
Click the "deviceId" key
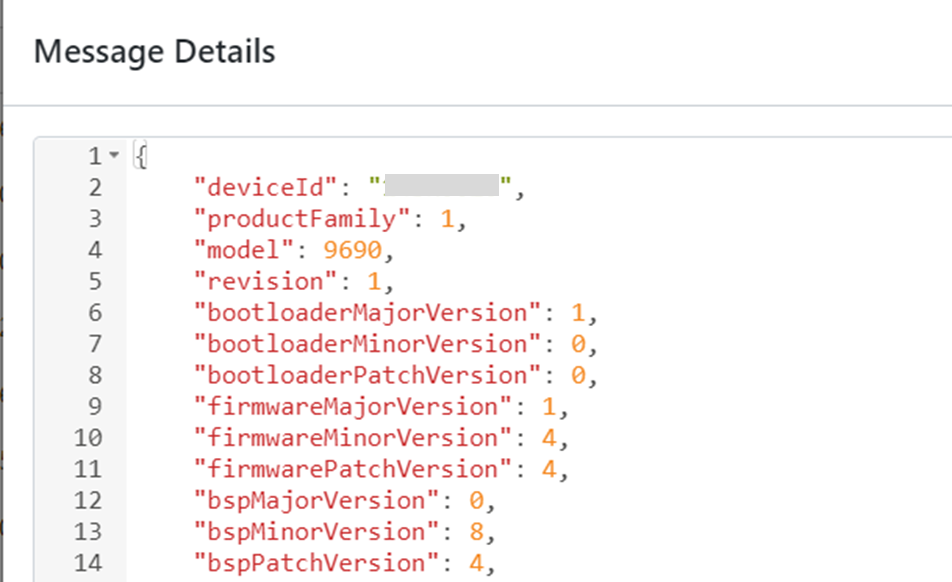[264, 187]
